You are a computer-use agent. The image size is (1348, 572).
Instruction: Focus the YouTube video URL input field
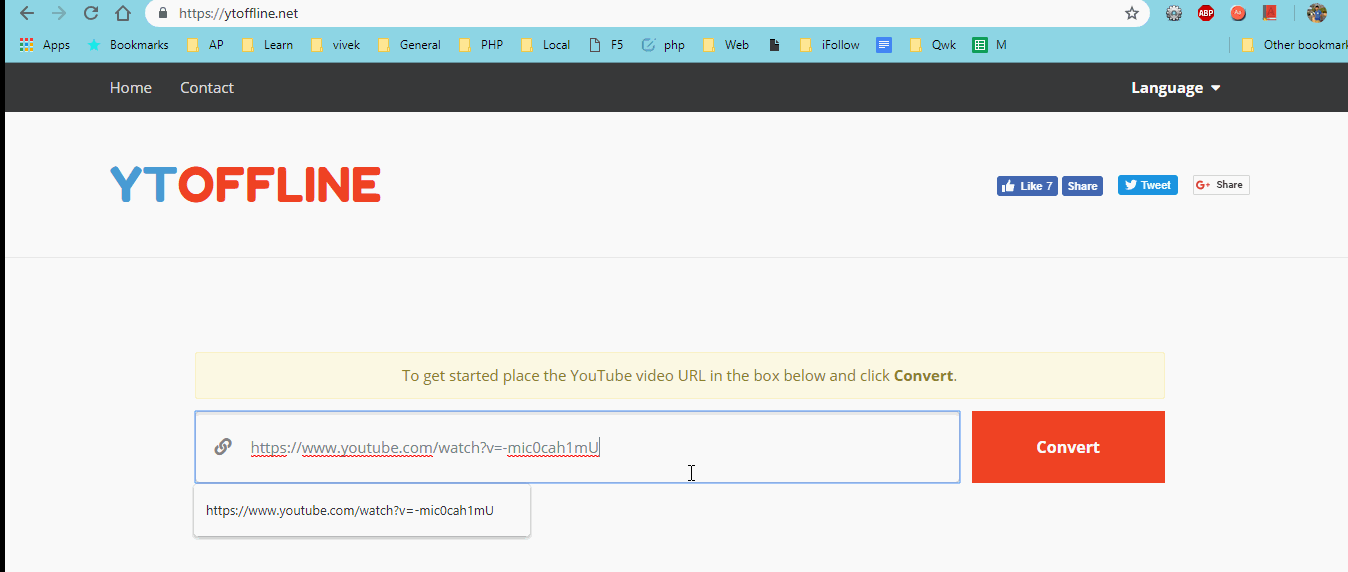600,447
